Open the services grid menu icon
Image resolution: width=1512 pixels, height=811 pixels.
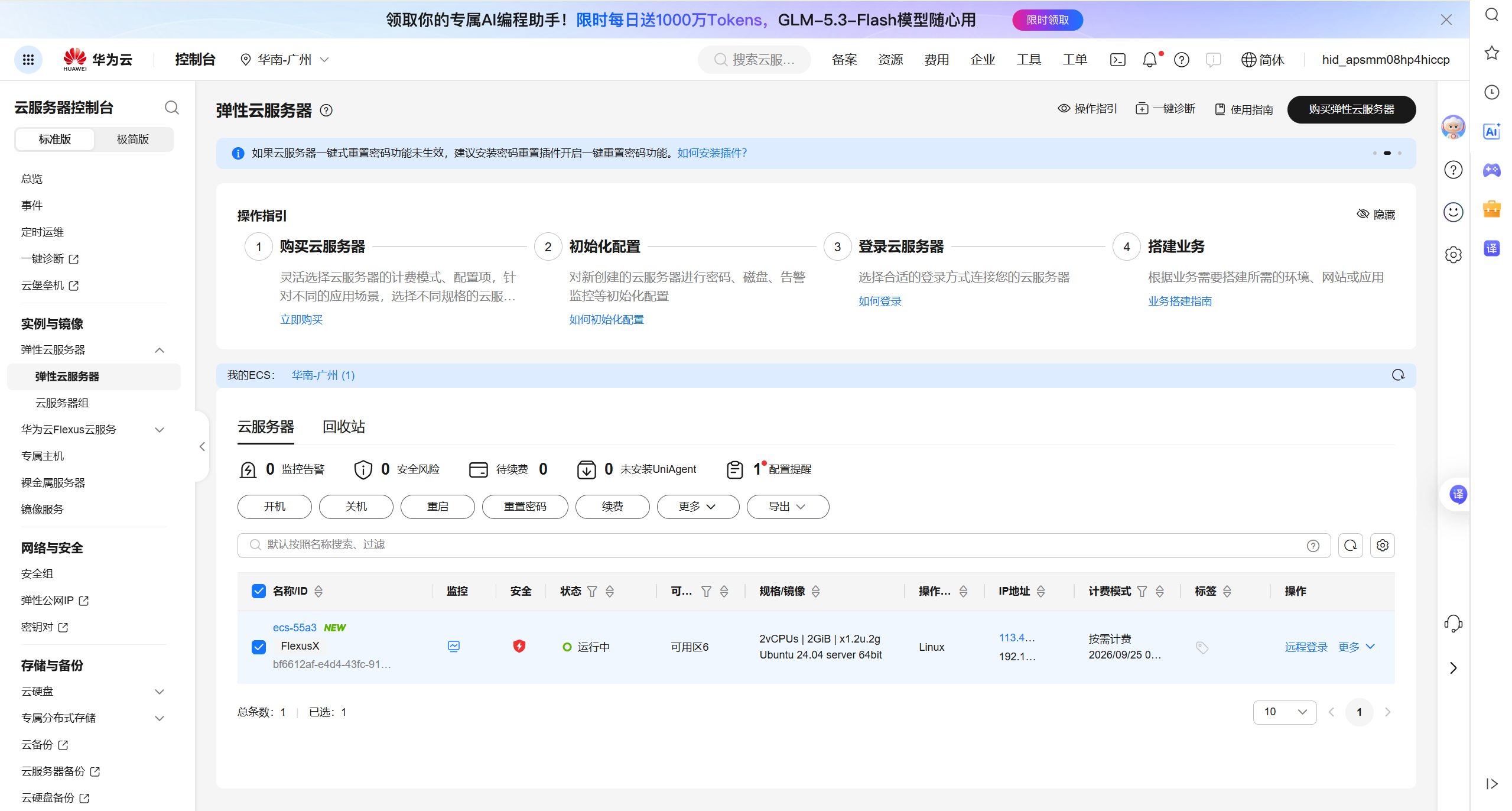28,60
